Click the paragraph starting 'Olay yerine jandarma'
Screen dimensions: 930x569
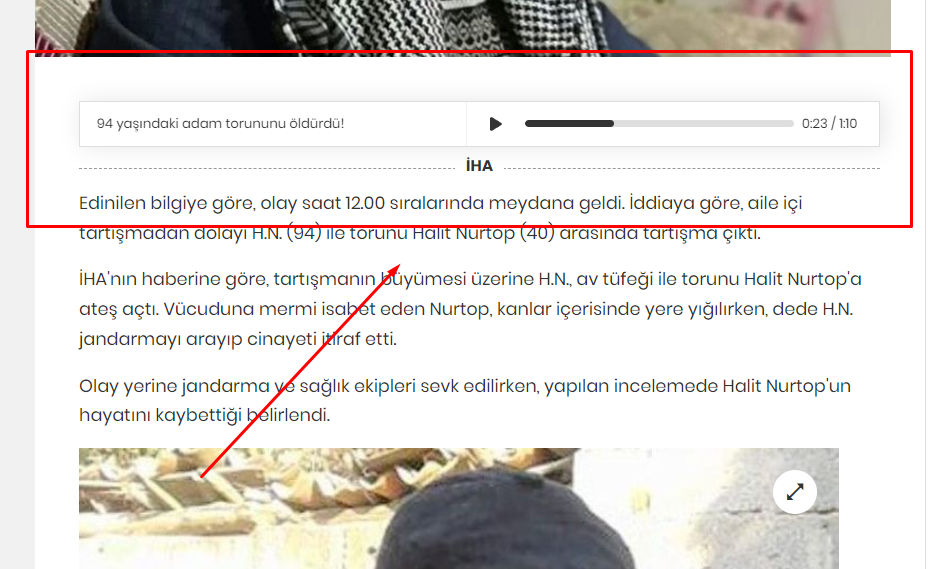pyautogui.click(x=464, y=400)
